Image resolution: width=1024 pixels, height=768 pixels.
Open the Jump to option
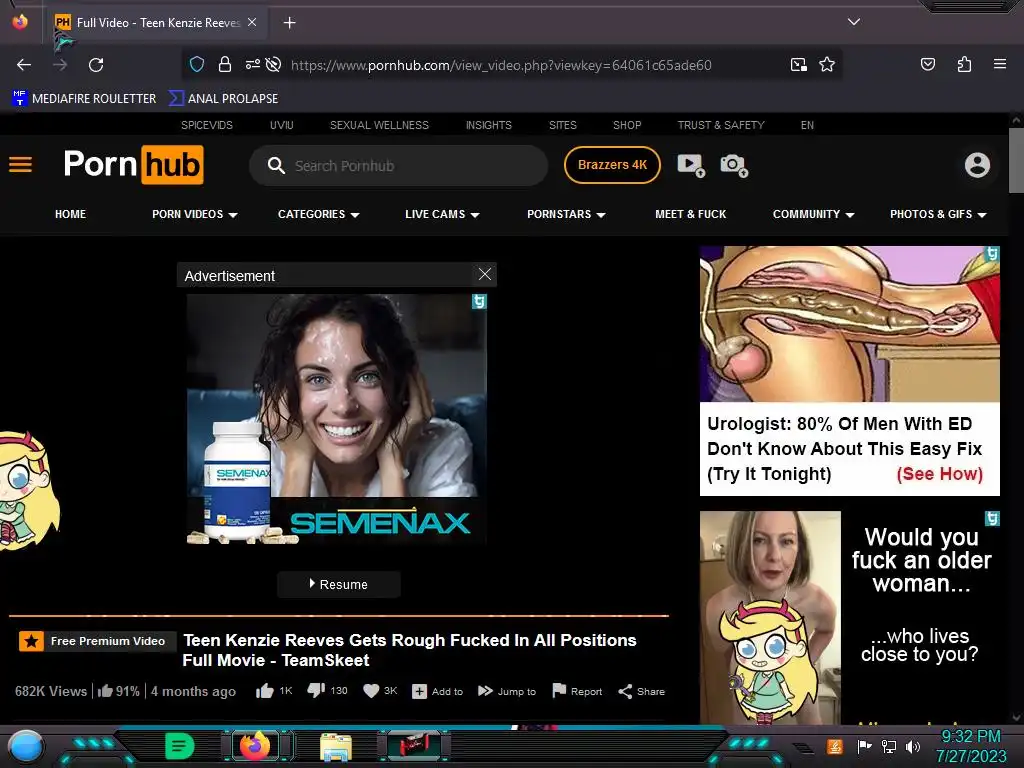click(507, 691)
